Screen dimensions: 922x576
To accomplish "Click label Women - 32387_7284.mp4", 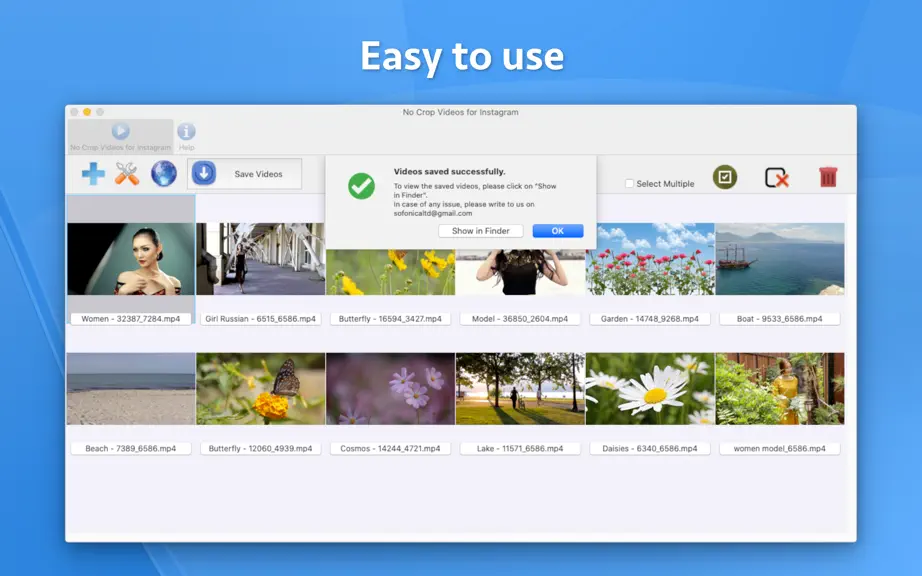I will [x=131, y=319].
